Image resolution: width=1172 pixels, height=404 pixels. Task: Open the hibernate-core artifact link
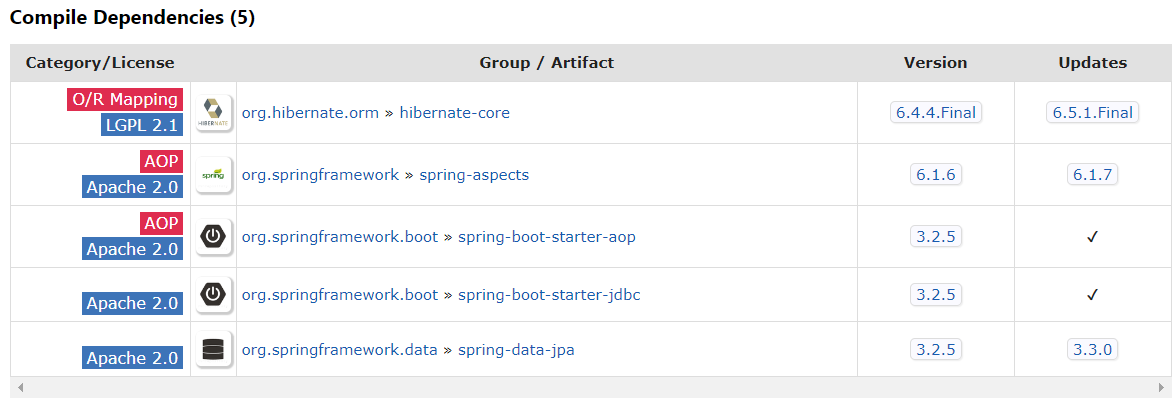(454, 113)
